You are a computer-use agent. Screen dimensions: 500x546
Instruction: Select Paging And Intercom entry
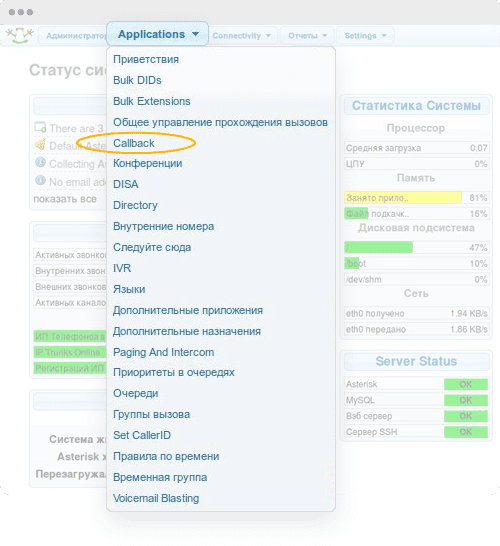pos(164,352)
